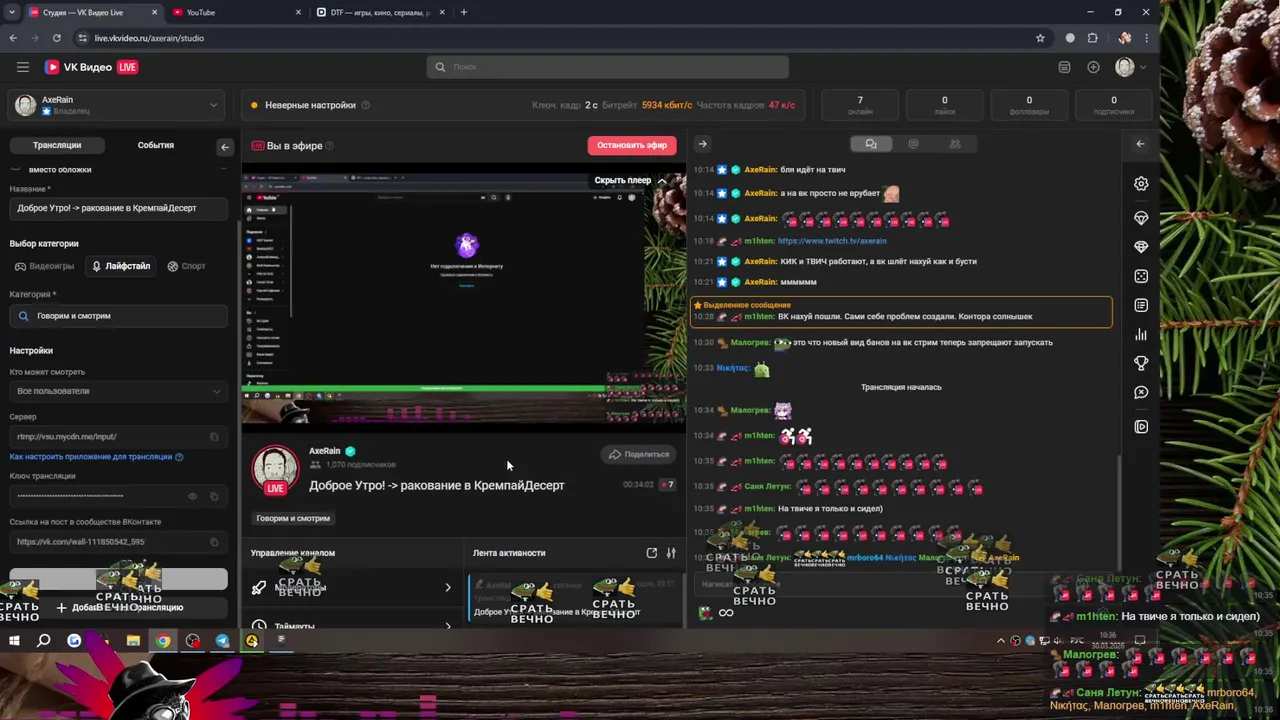Image resolution: width=1280 pixels, height=720 pixels.
Task: Click the Говорим и смотрим category tag
Action: (x=292, y=518)
